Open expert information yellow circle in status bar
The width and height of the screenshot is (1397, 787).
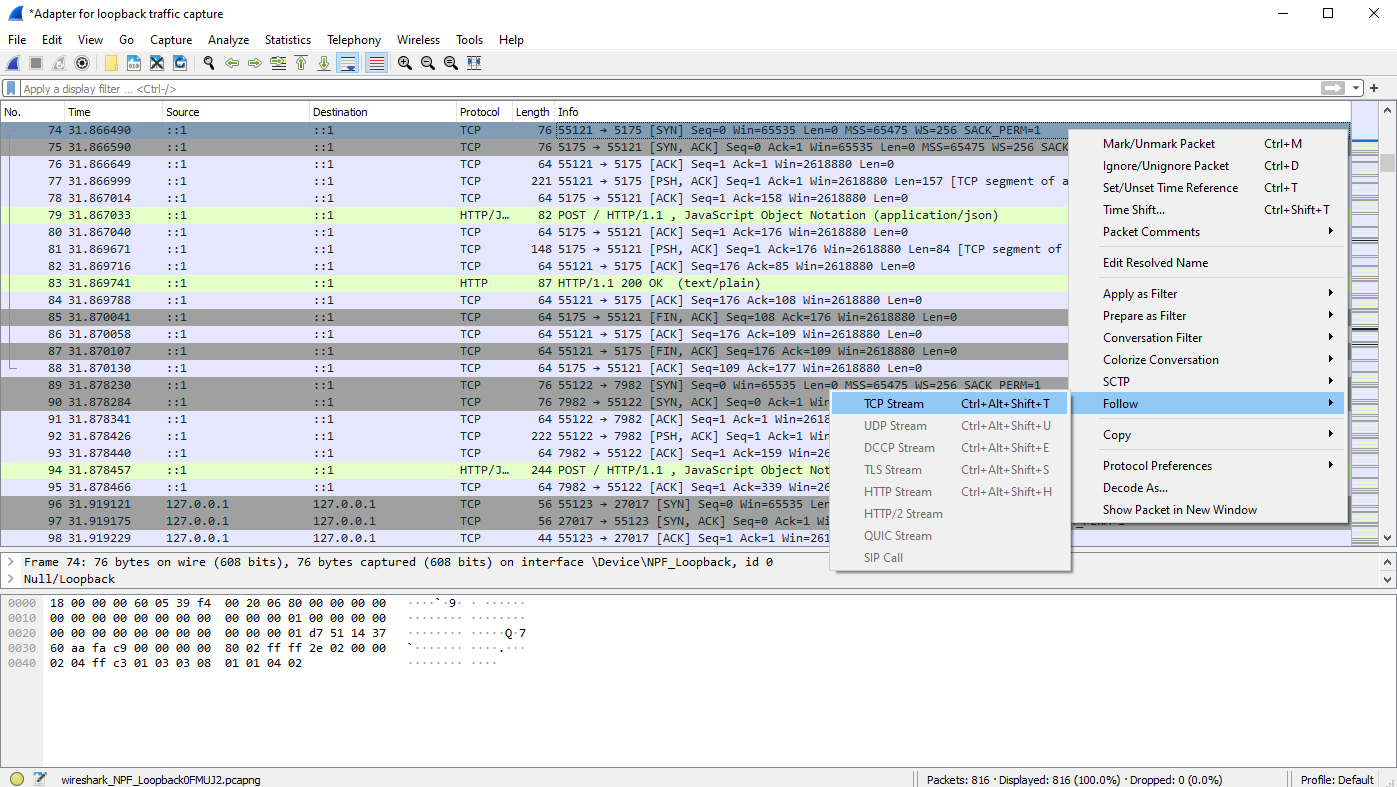point(17,779)
